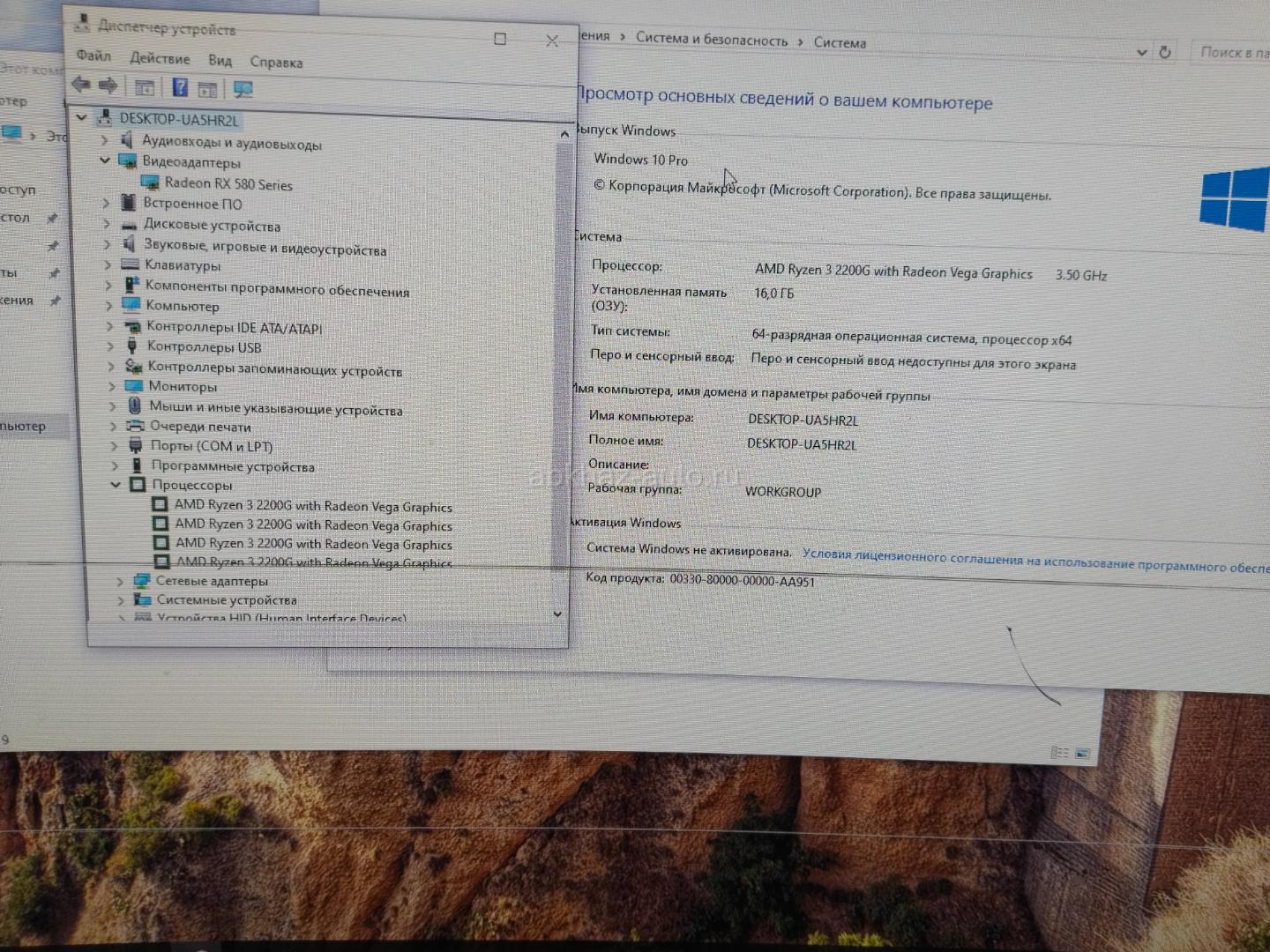
Task: Click the Scan for hardware changes monitor icon
Action: pos(243,89)
